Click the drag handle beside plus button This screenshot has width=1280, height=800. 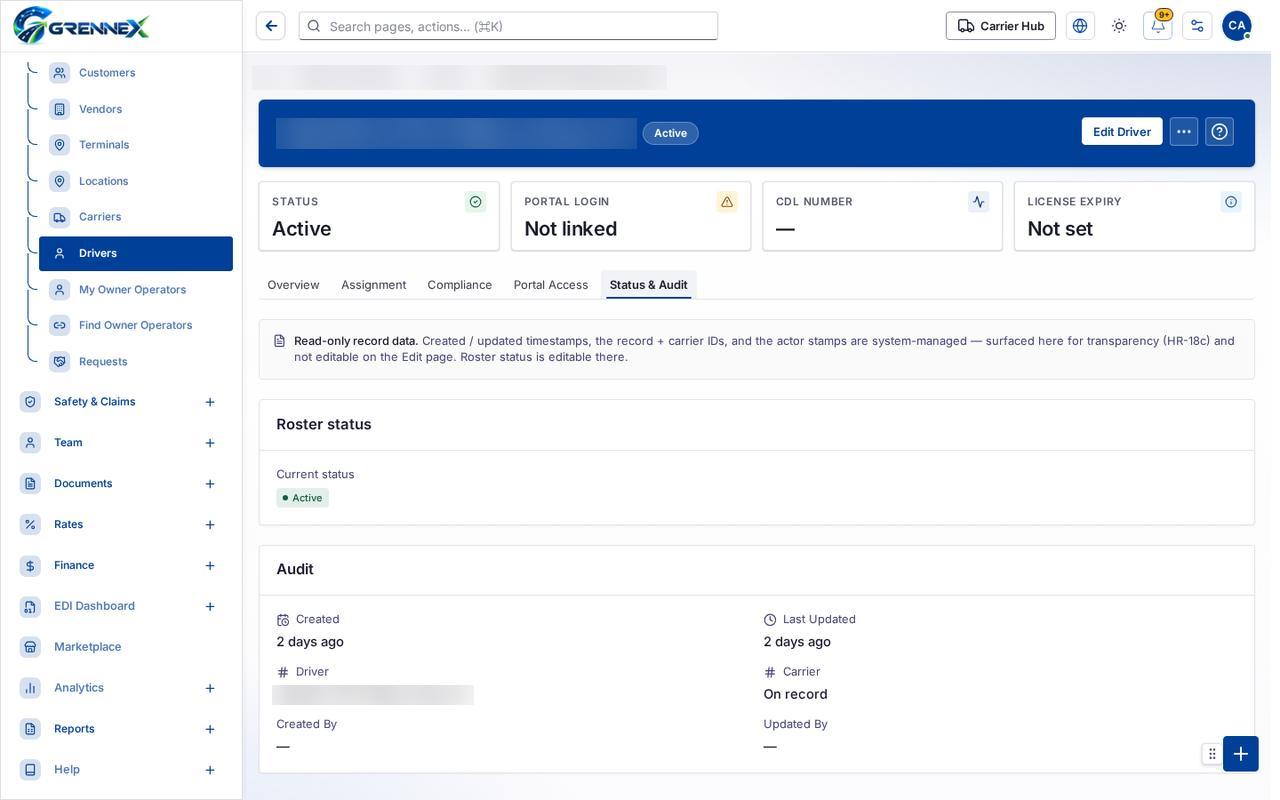[1212, 754]
